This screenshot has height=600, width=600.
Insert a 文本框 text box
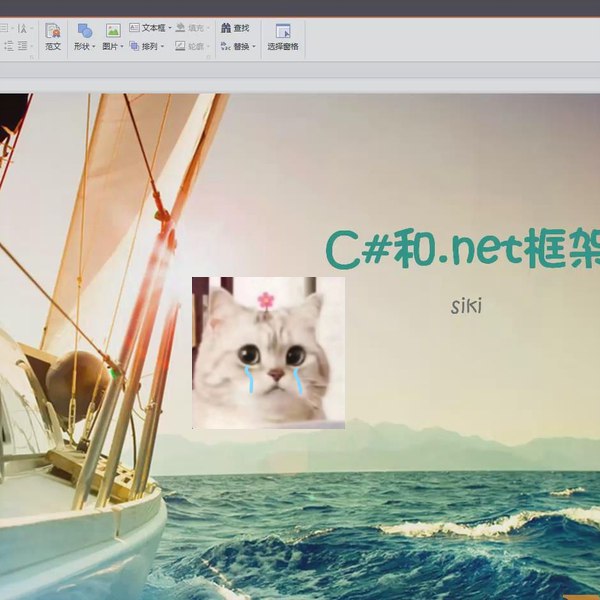click(147, 28)
